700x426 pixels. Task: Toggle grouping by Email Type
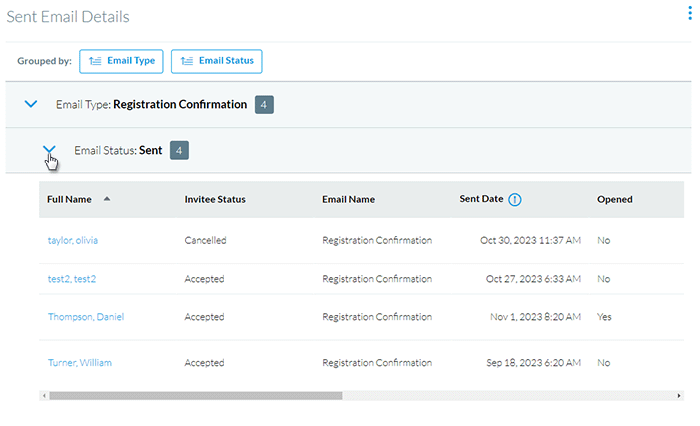click(121, 61)
